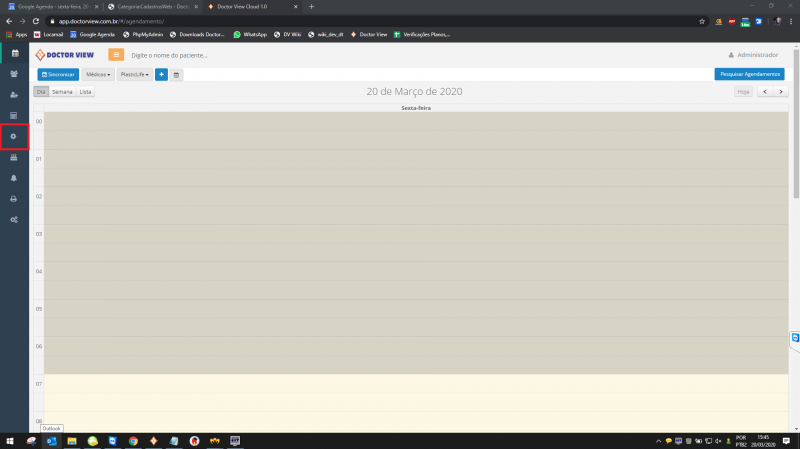The width and height of the screenshot is (800, 449).
Task: Open the patients group icon in sidebar
Action: [14, 74]
